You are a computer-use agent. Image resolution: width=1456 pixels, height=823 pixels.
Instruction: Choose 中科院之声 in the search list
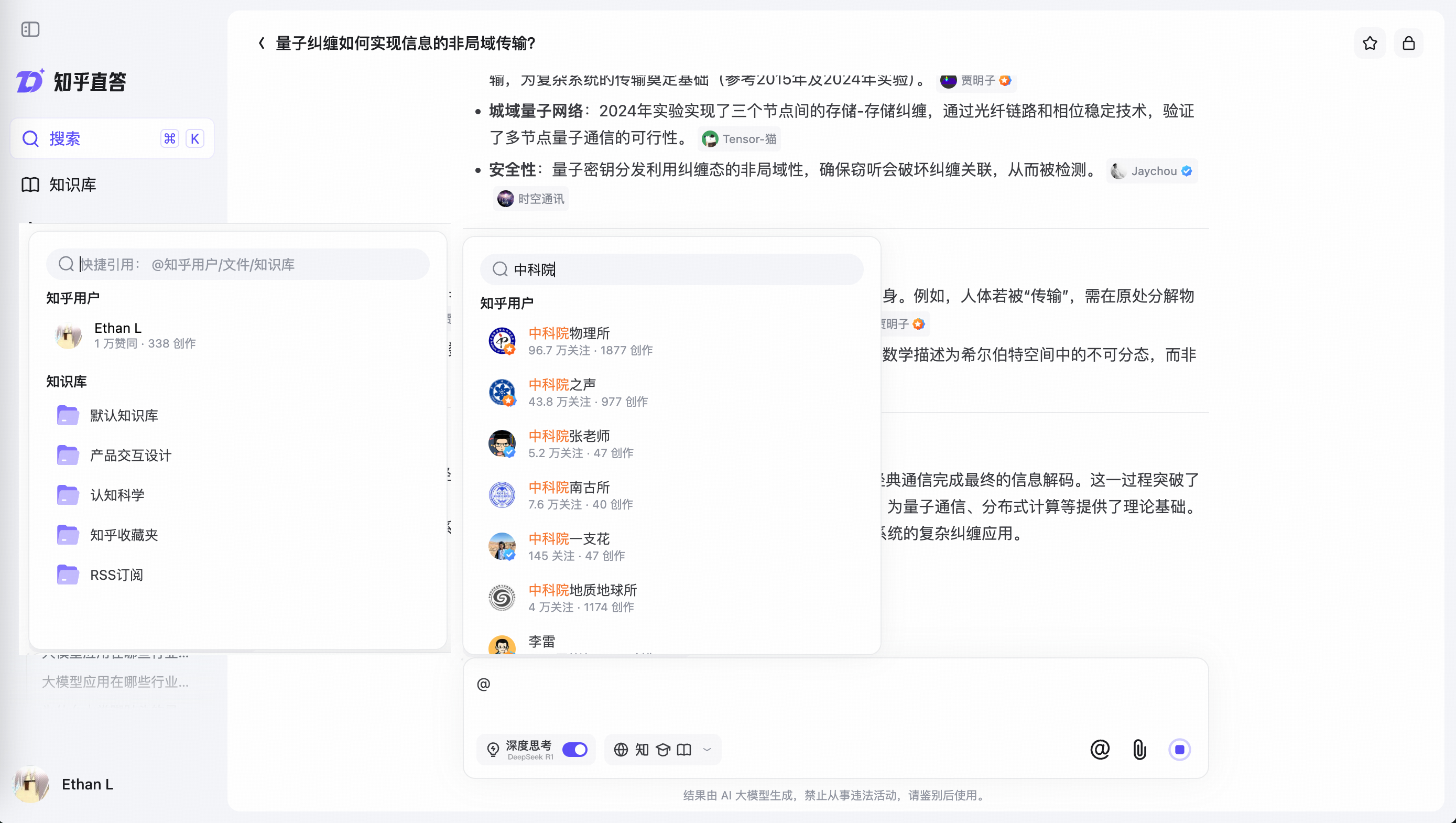562,392
